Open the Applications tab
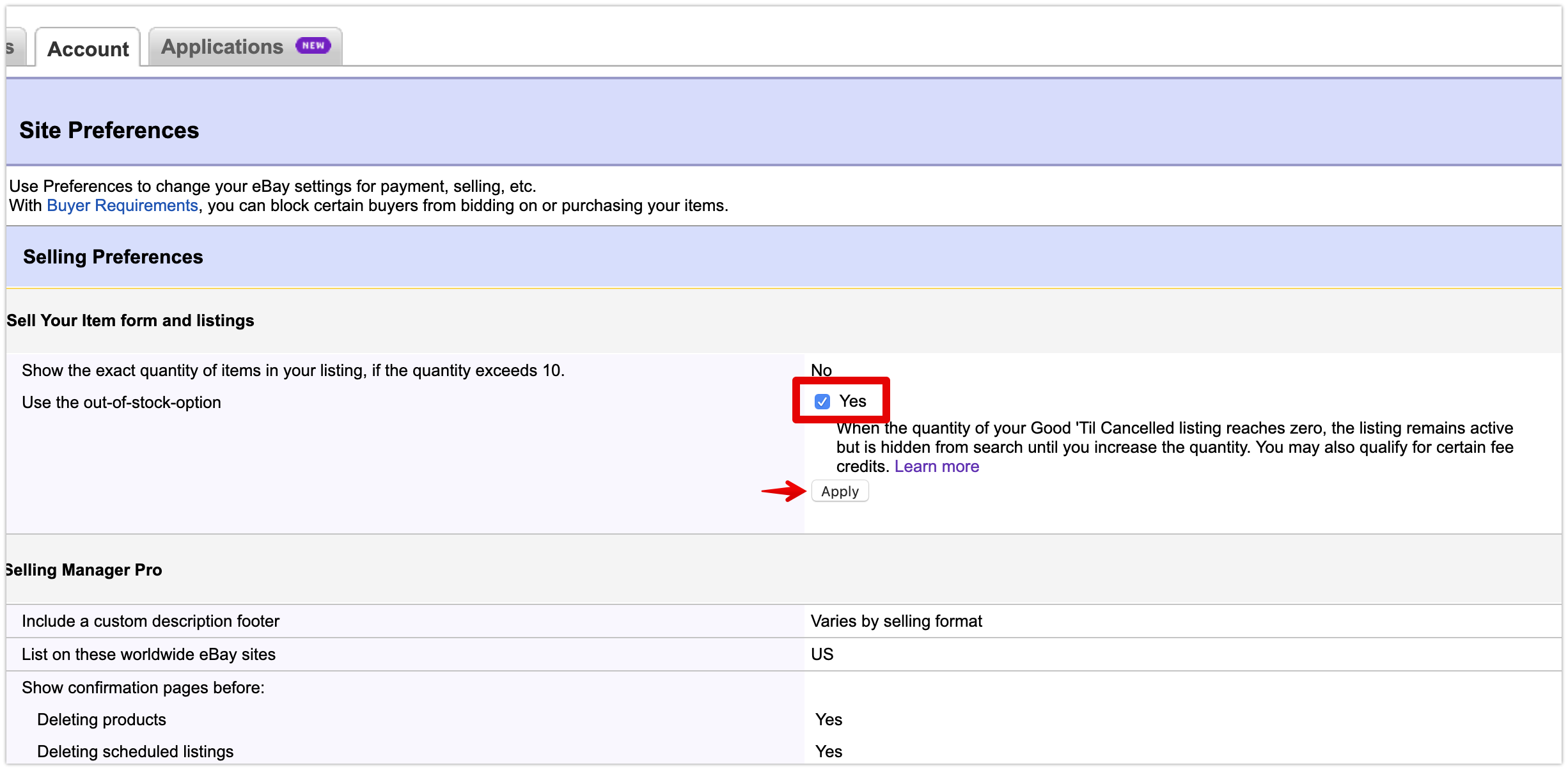Viewport: 1568px width, 770px height. pos(245,47)
